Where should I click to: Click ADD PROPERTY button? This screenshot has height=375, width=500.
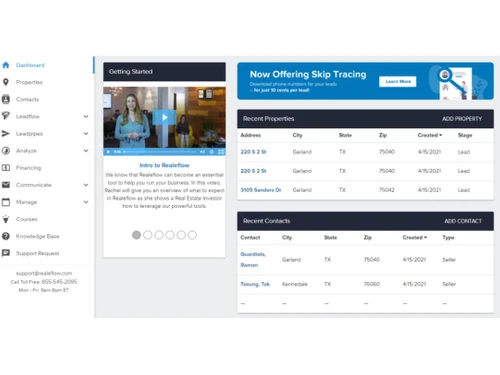coord(462,119)
